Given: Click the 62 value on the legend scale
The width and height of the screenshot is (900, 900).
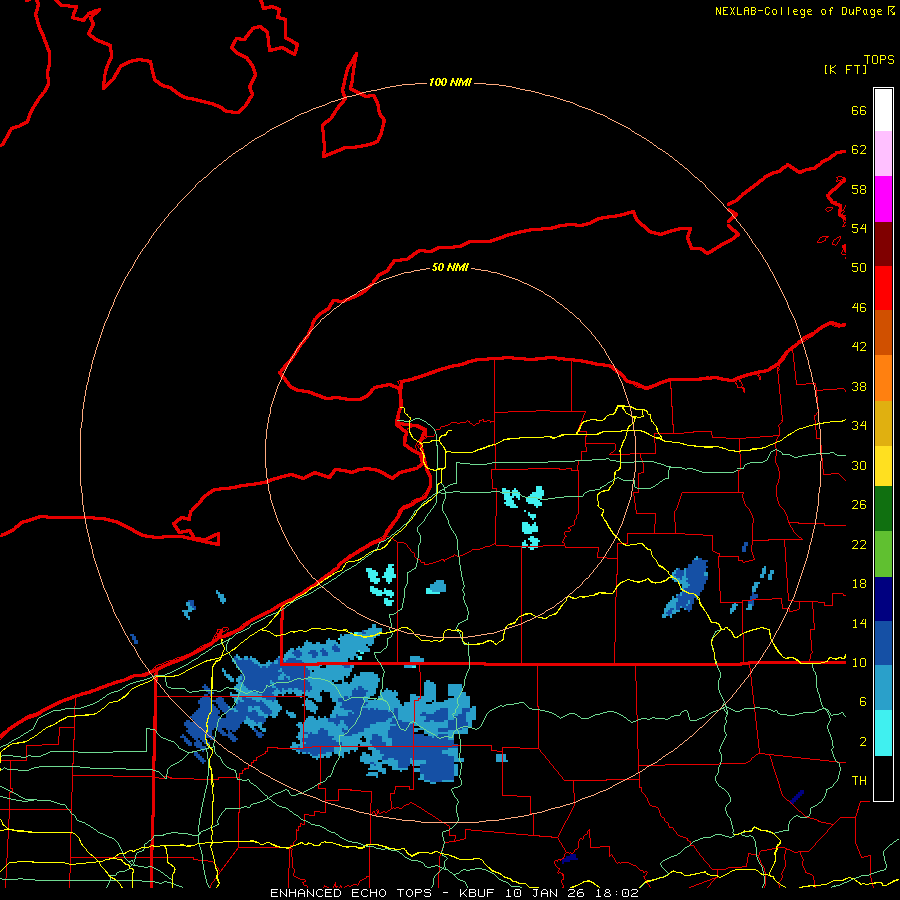Looking at the screenshot, I should pos(859,150).
